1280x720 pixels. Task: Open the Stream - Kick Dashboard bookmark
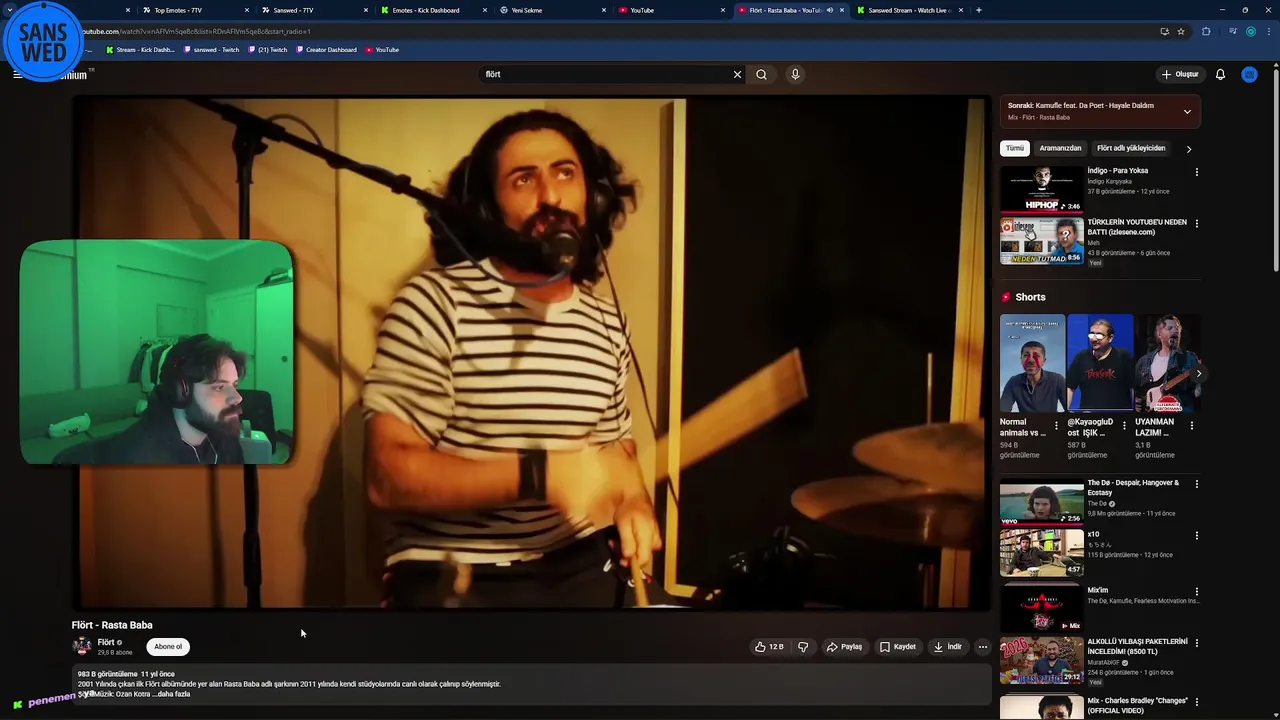click(x=141, y=50)
